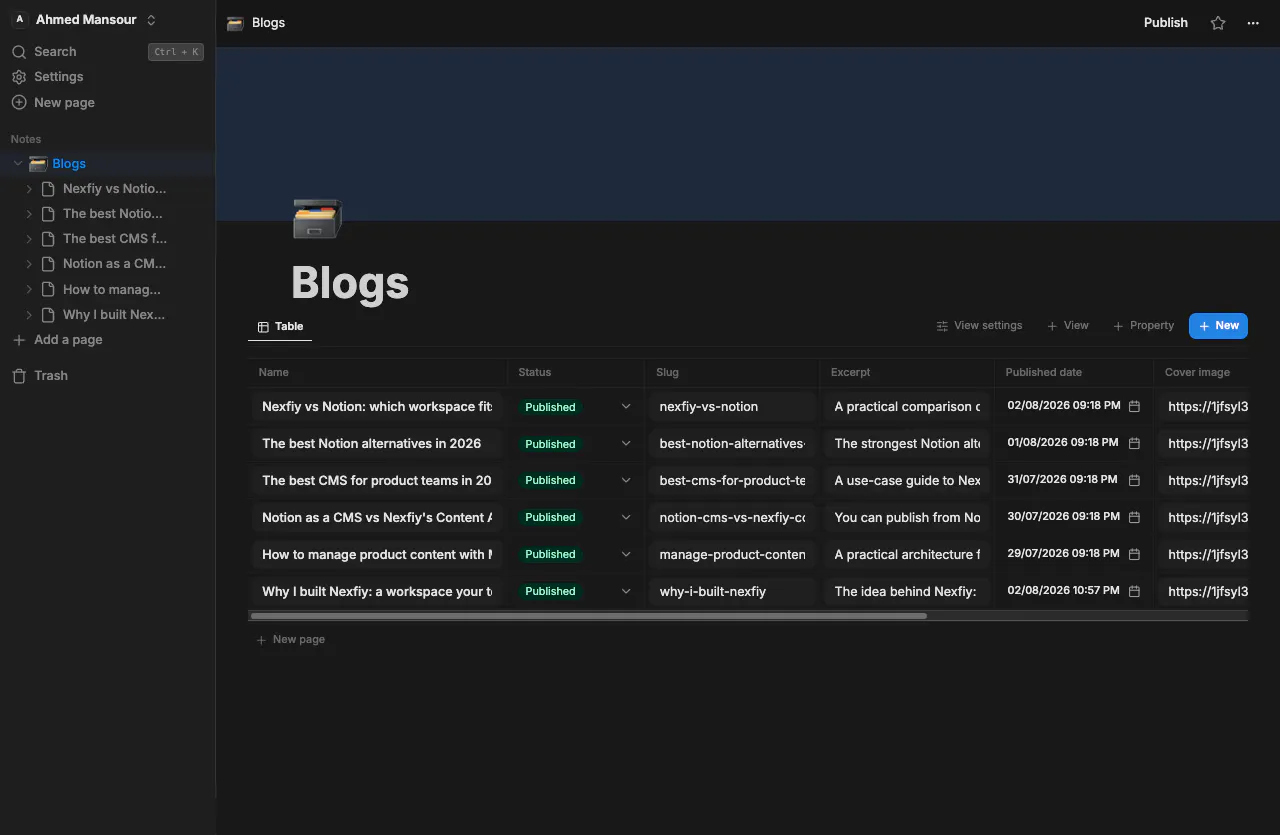Click New page below the table
1280x835 pixels.
click(x=290, y=640)
